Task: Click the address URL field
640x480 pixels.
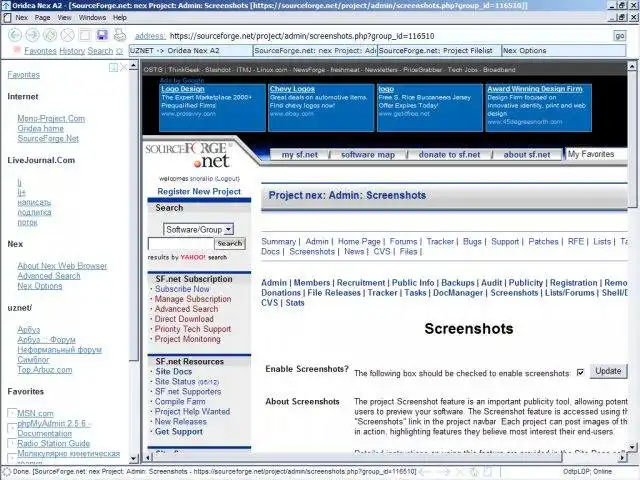Action: point(390,36)
